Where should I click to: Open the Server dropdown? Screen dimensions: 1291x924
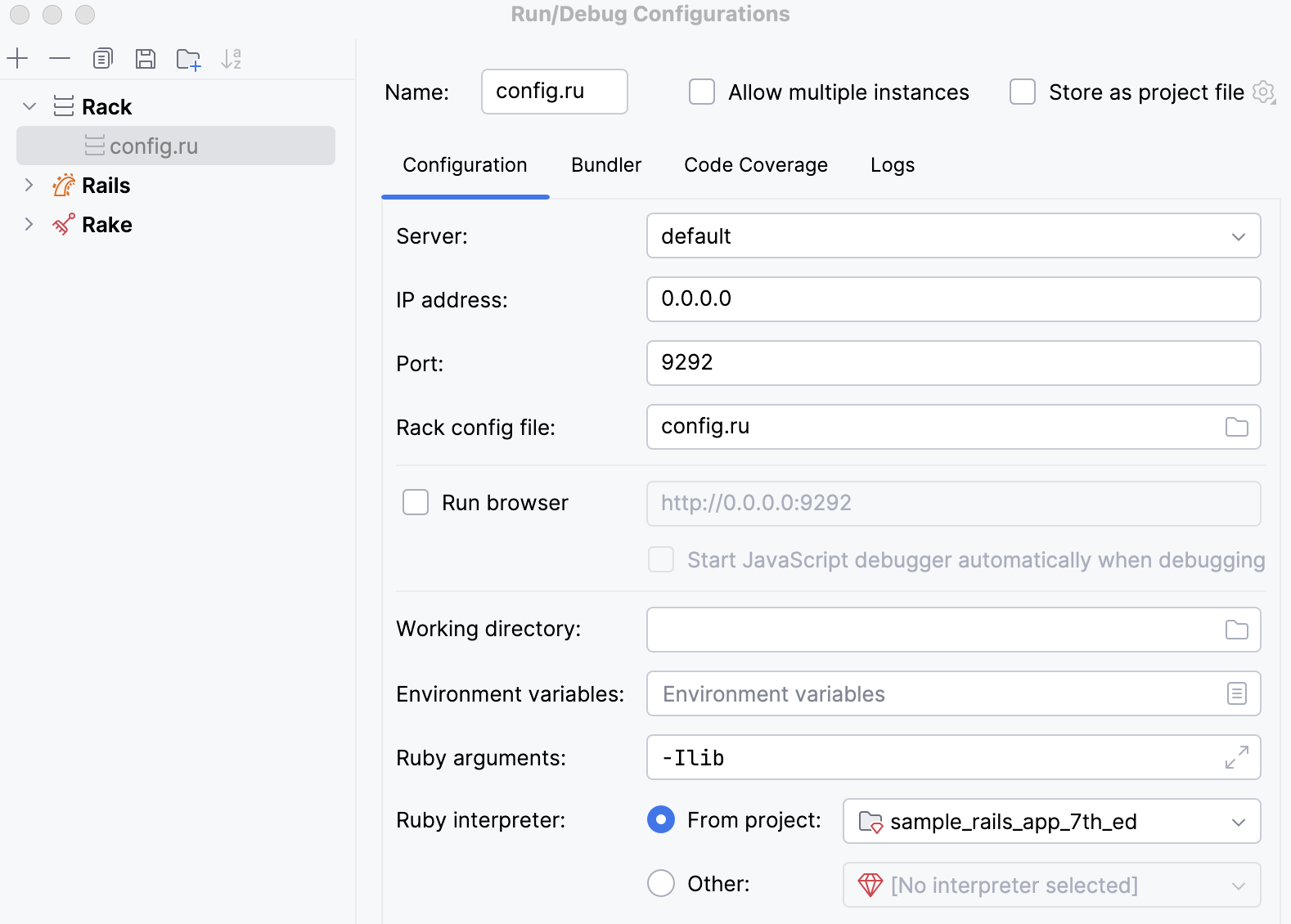click(953, 236)
